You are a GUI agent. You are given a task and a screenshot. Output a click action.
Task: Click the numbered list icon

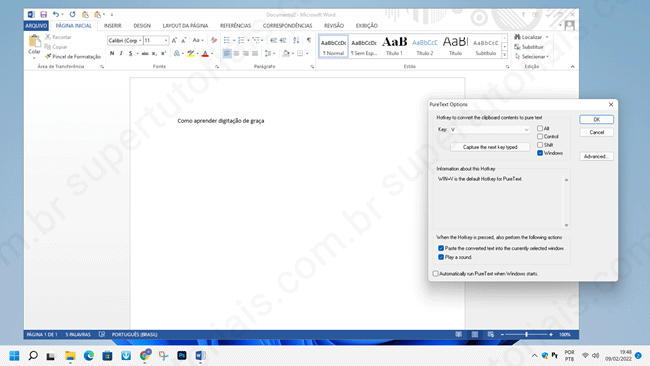[x=241, y=40]
